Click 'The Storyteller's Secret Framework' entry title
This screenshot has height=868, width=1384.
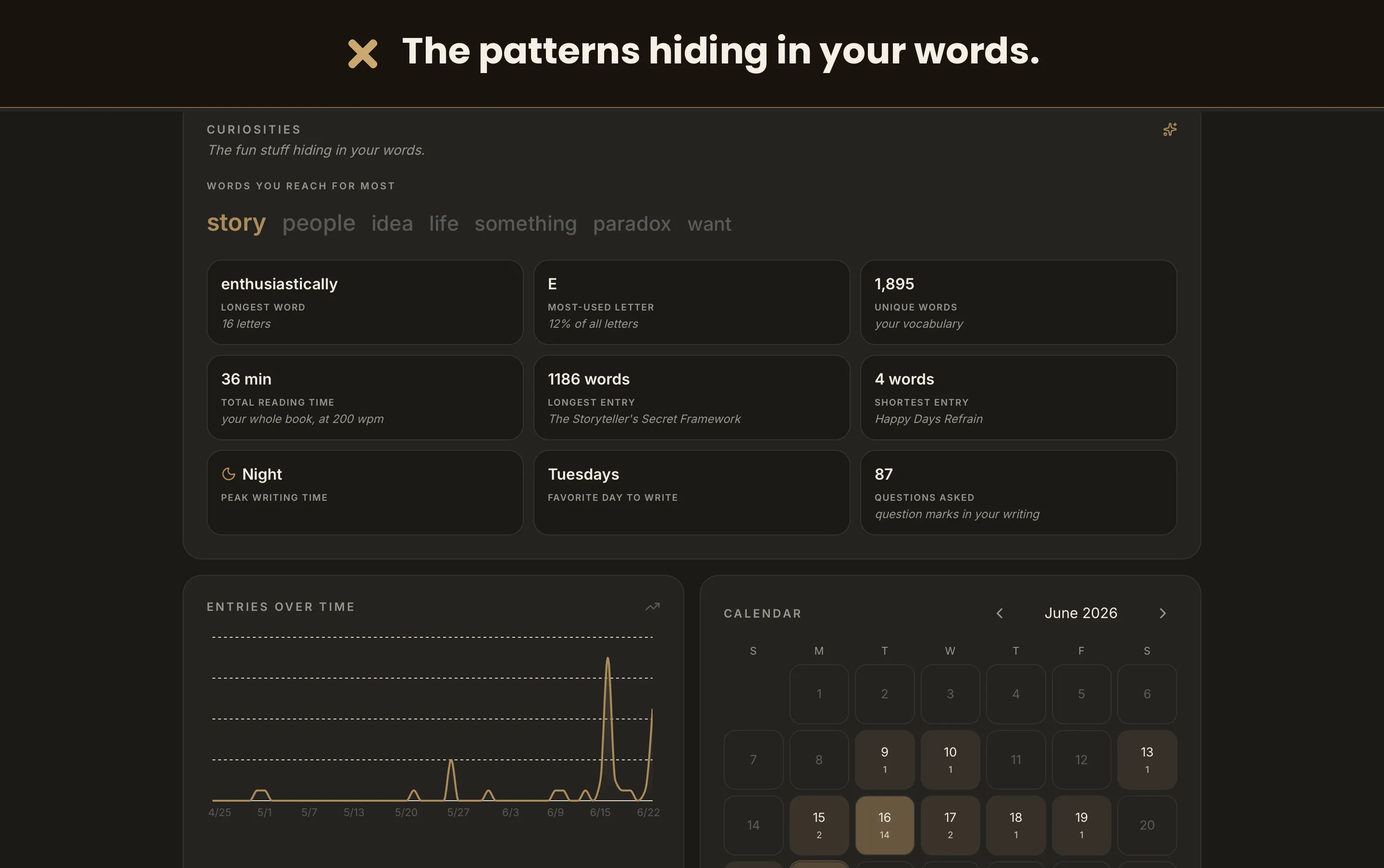pyautogui.click(x=644, y=419)
